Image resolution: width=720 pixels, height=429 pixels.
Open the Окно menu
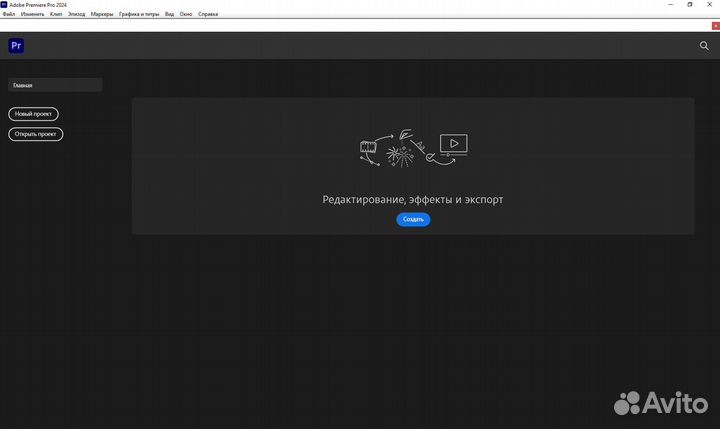186,14
